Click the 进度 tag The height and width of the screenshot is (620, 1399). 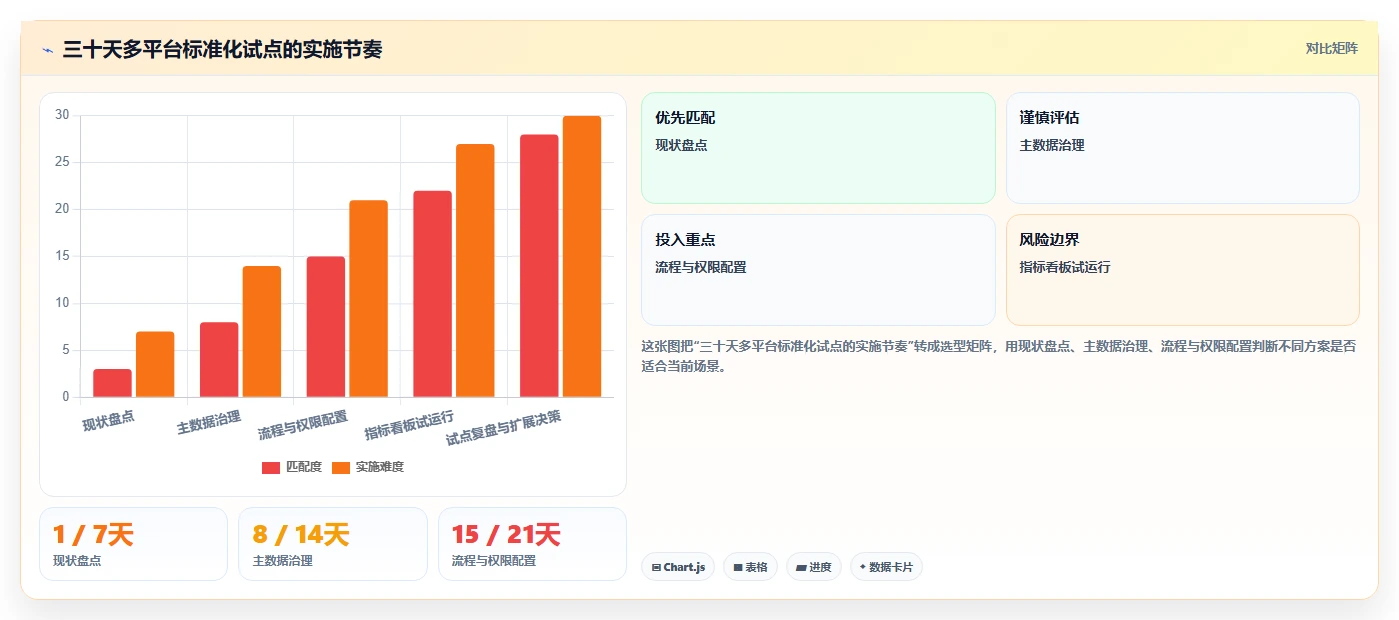(x=814, y=567)
